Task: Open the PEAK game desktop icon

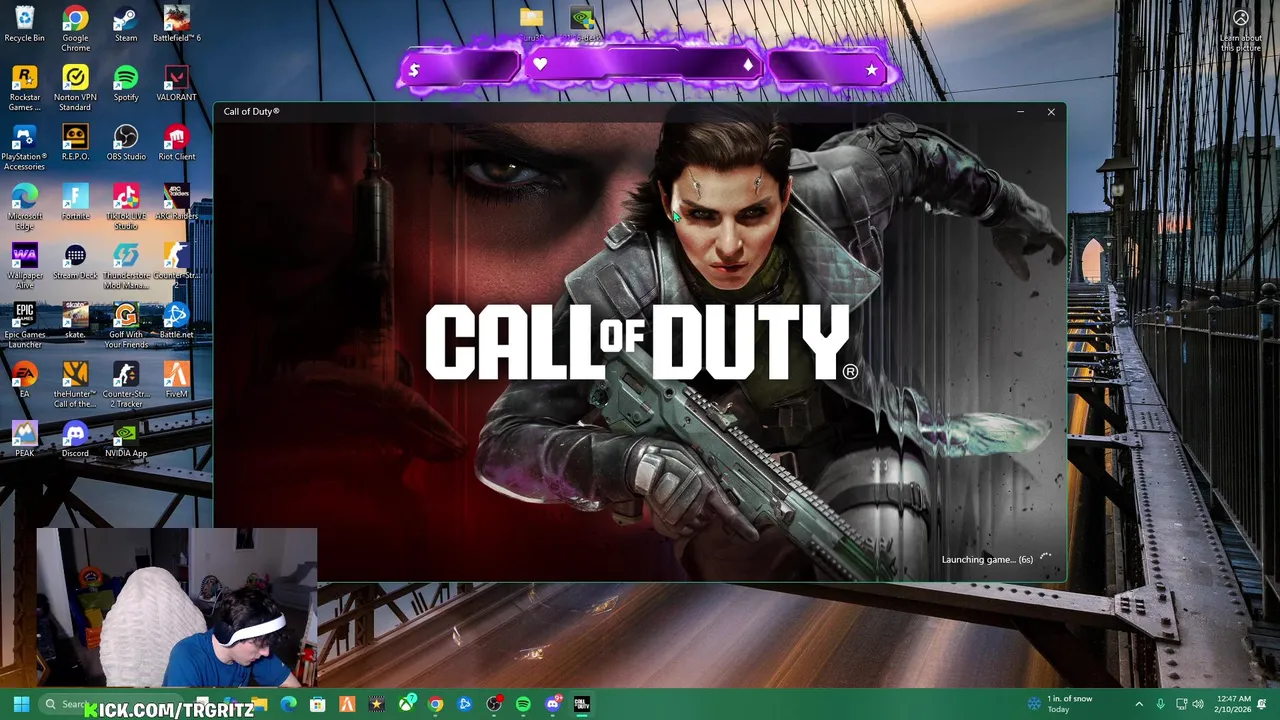Action: pos(25,439)
